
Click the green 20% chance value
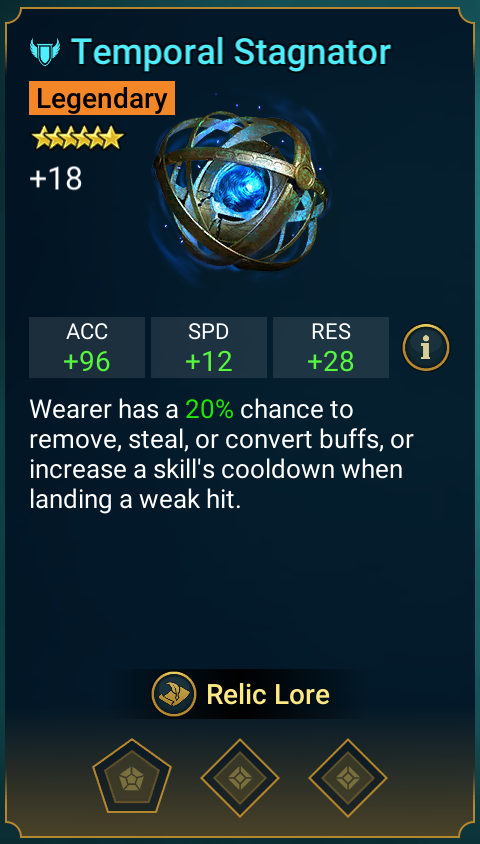click(x=209, y=410)
